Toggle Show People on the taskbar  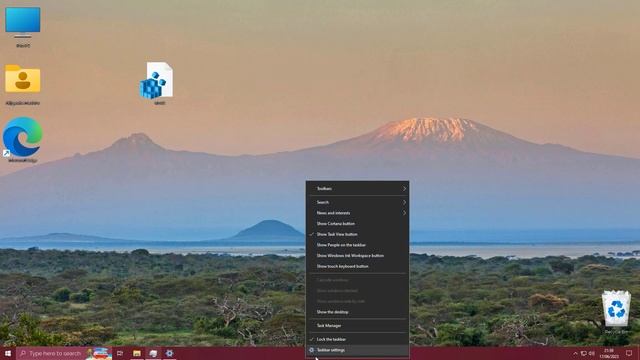pyautogui.click(x=357, y=245)
